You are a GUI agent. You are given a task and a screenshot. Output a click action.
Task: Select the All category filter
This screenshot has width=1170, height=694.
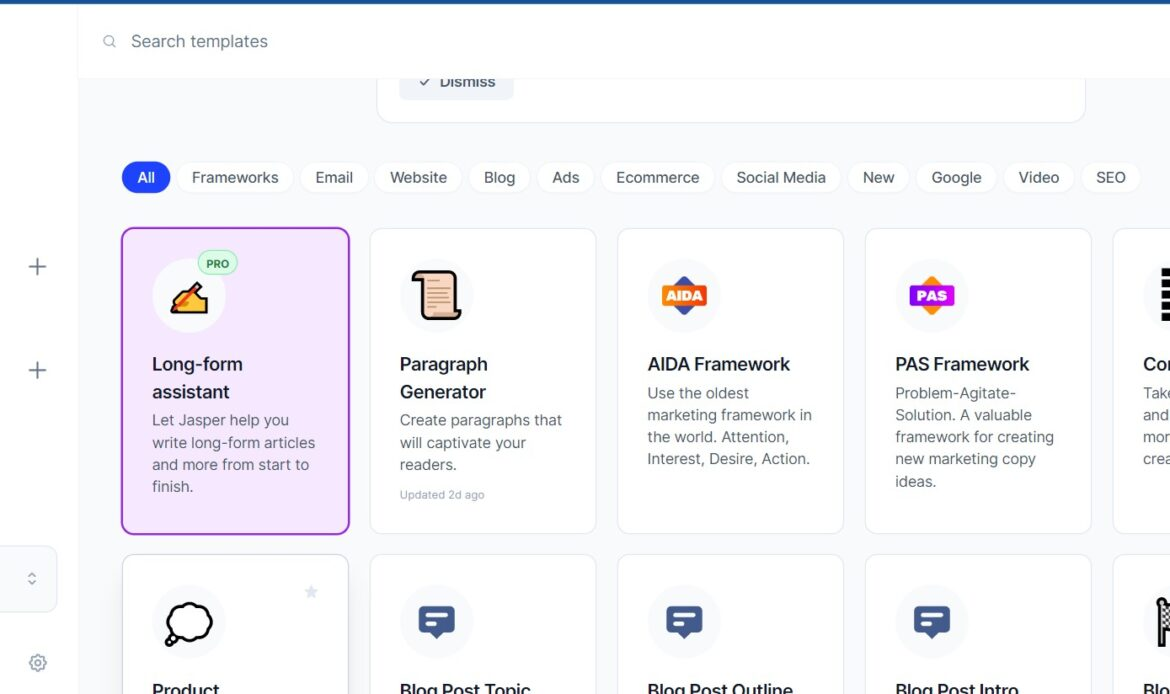(x=146, y=178)
